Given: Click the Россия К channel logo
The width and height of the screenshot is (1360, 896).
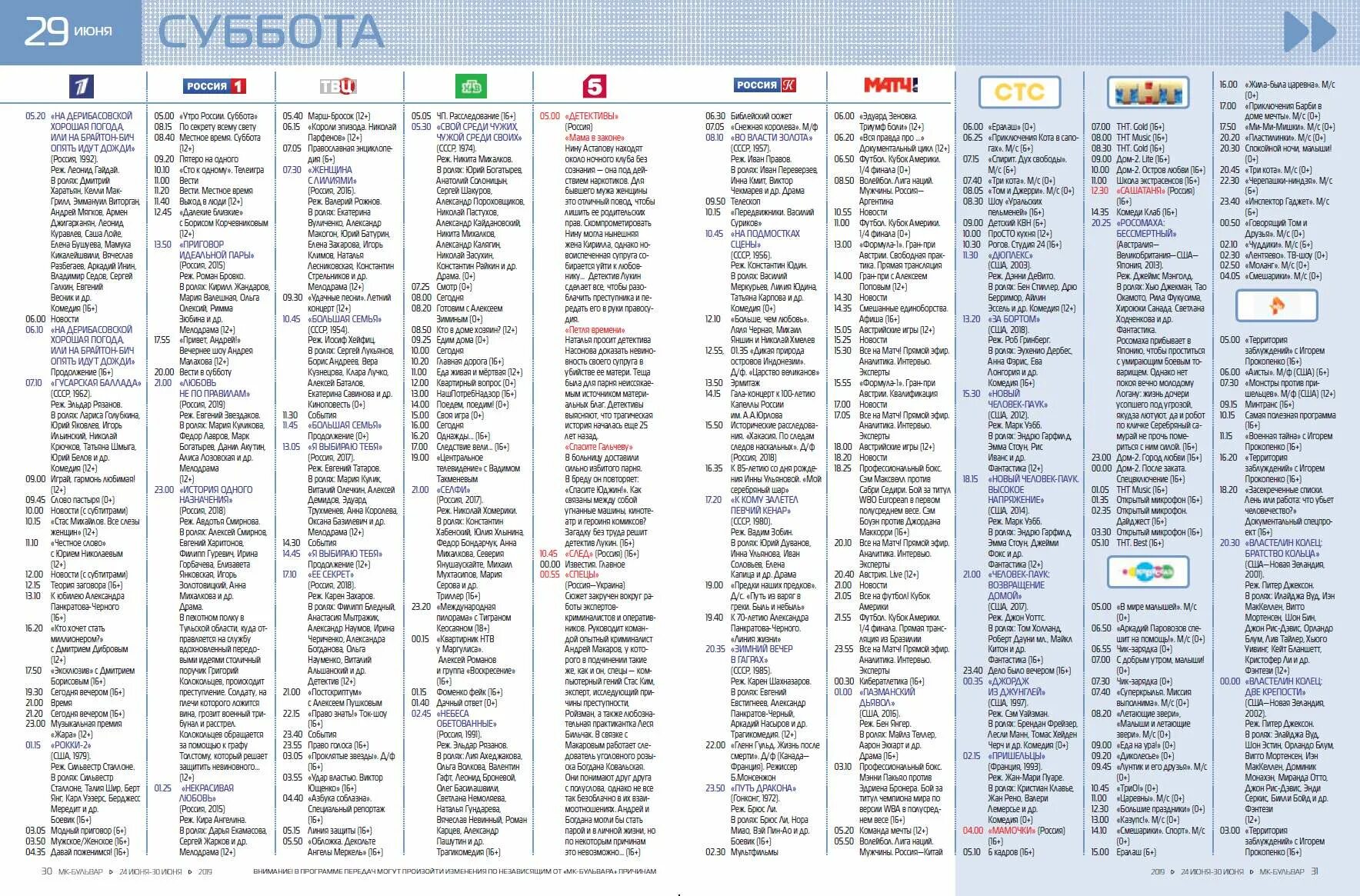Looking at the screenshot, I should tap(765, 85).
